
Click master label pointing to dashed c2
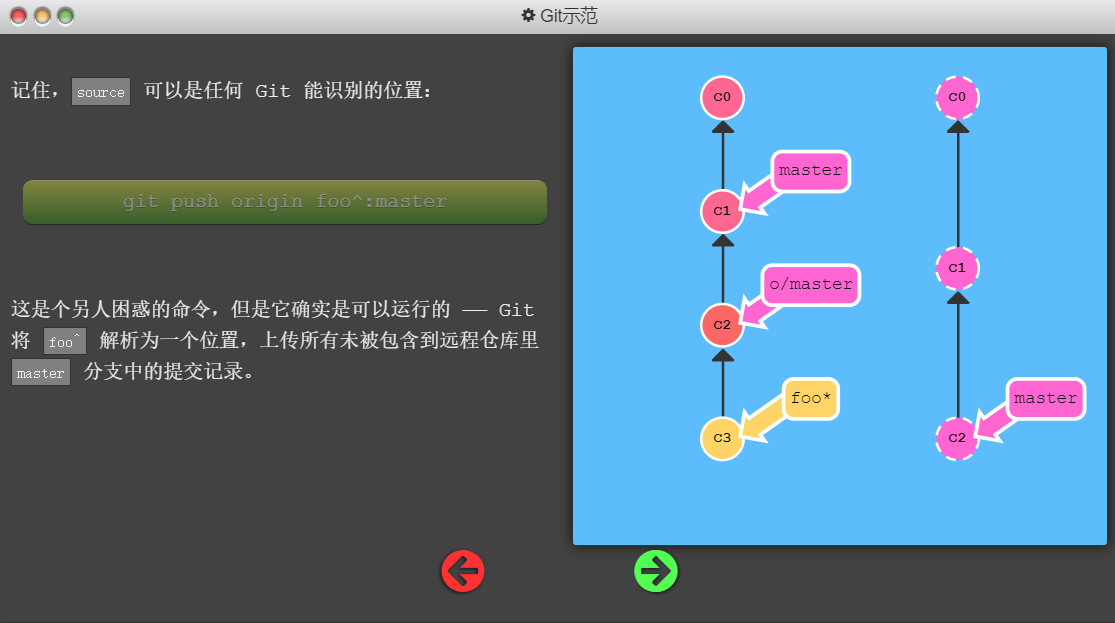[1045, 399]
